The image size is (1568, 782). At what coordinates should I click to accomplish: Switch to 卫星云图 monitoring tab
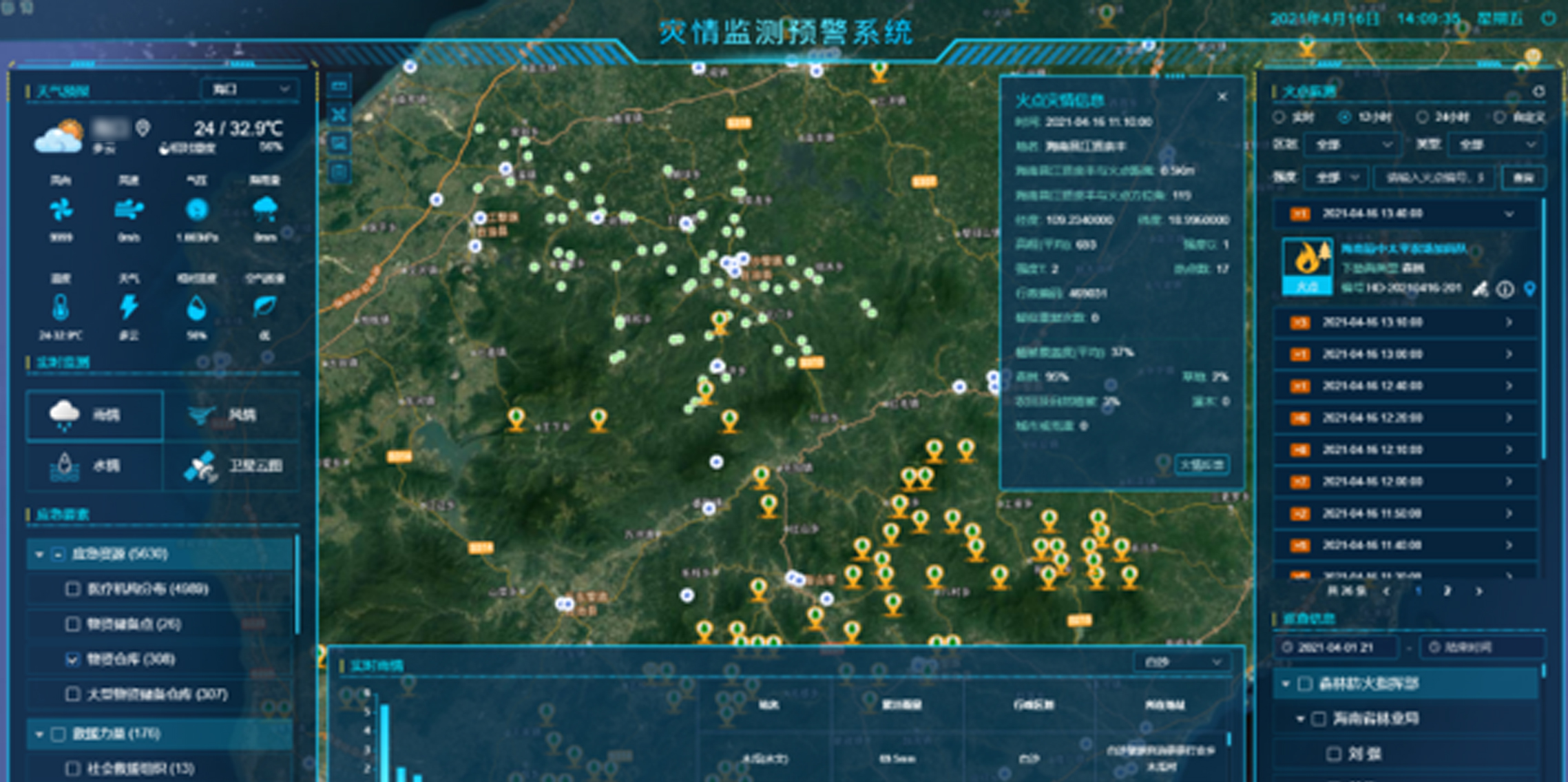(x=233, y=466)
